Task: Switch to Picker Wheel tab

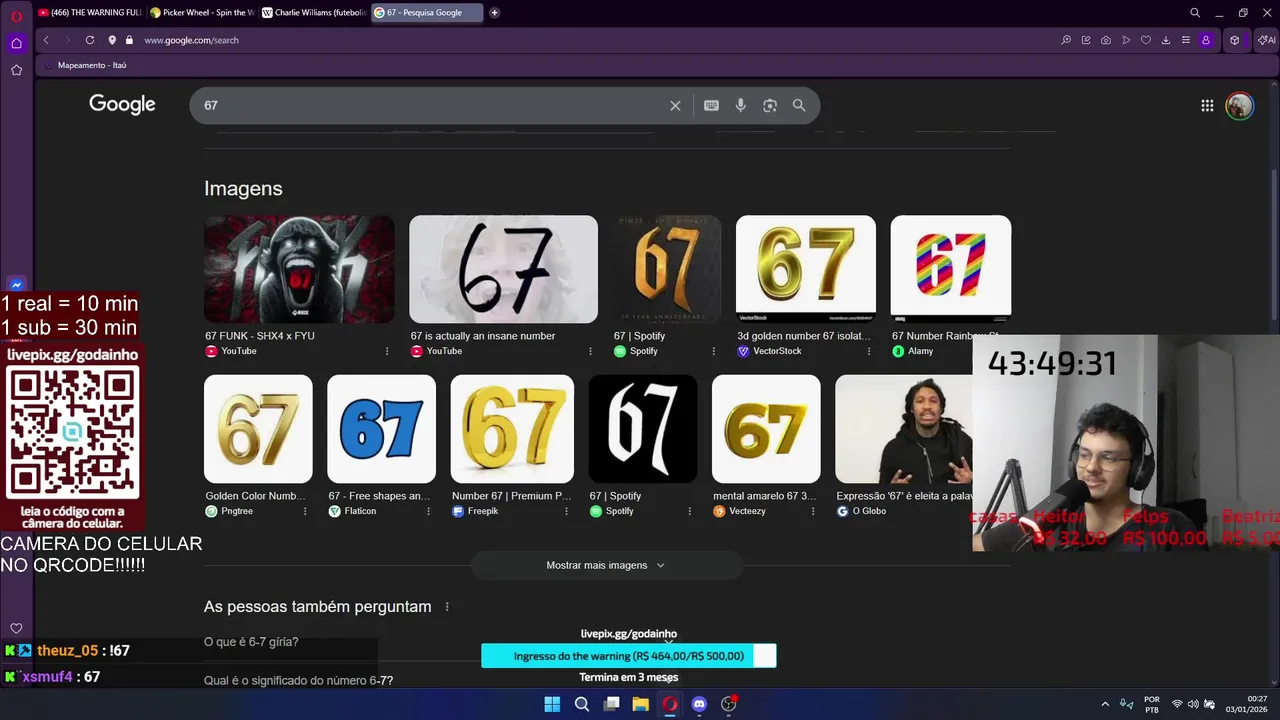Action: pyautogui.click(x=202, y=13)
